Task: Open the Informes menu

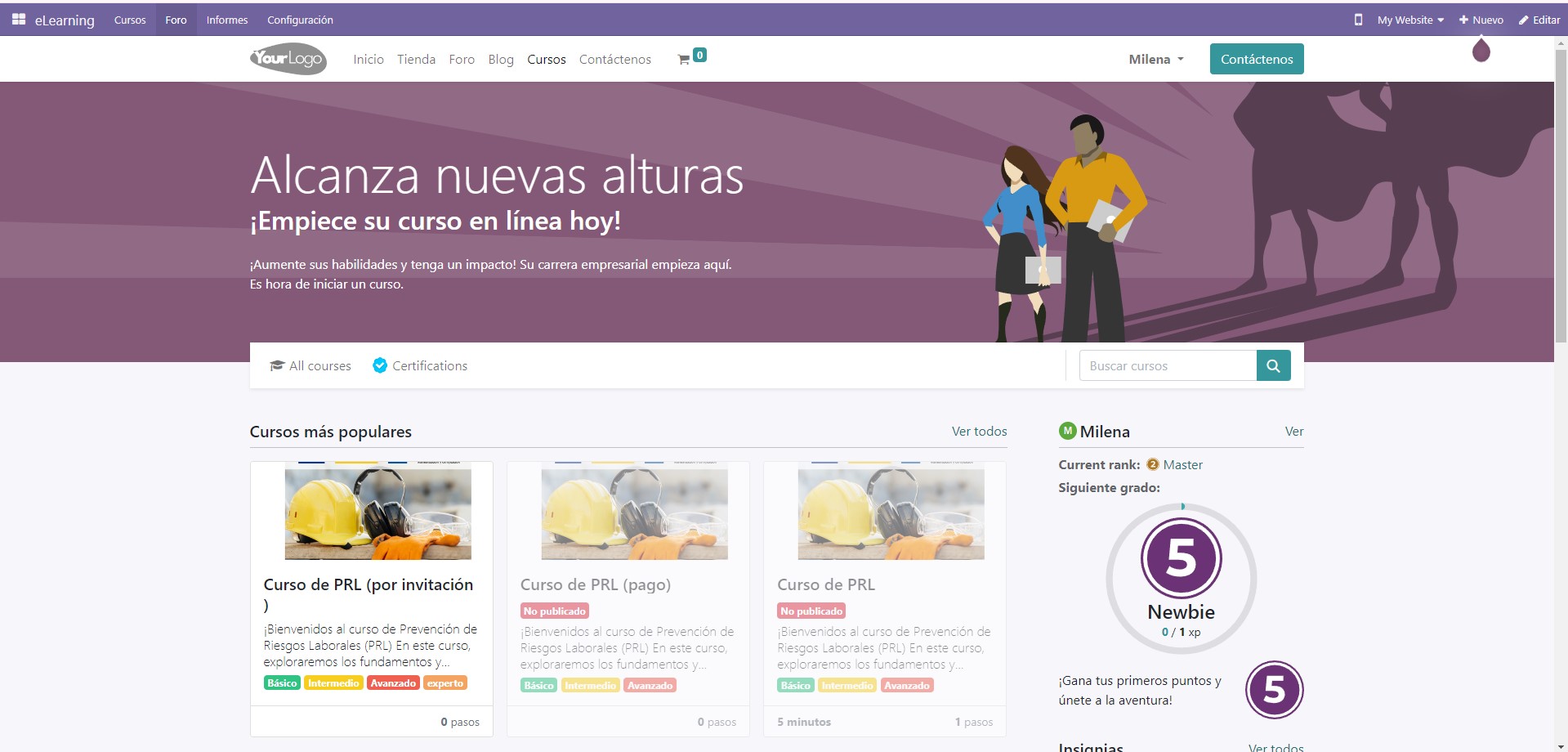Action: click(x=226, y=19)
